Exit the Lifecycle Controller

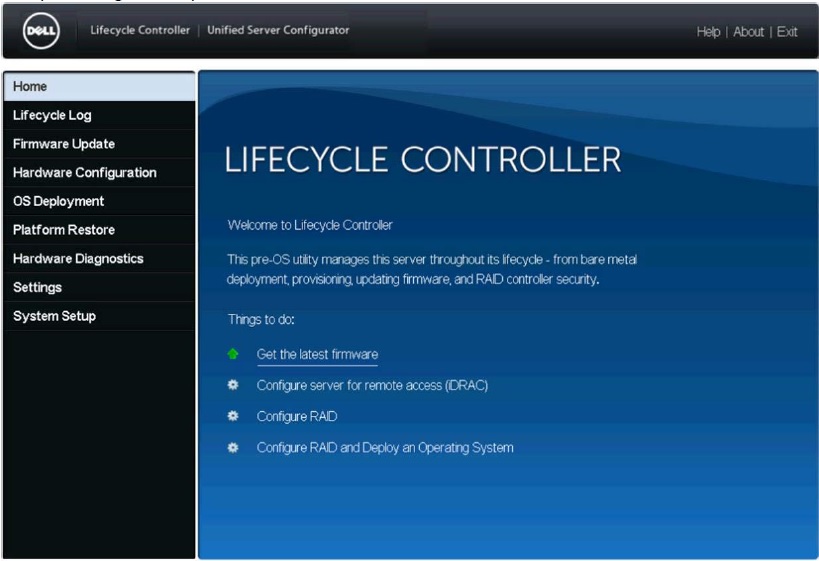click(x=787, y=32)
